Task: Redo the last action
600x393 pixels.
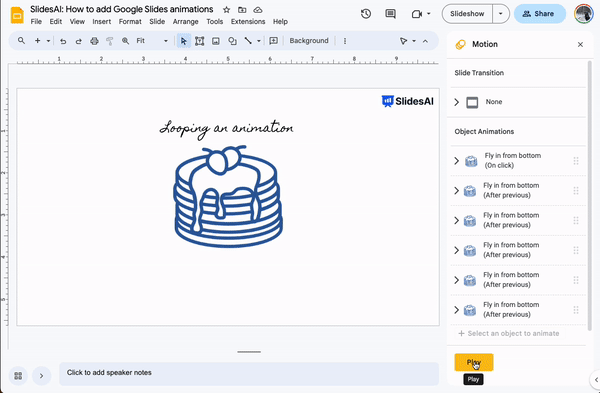Action: 78,41
